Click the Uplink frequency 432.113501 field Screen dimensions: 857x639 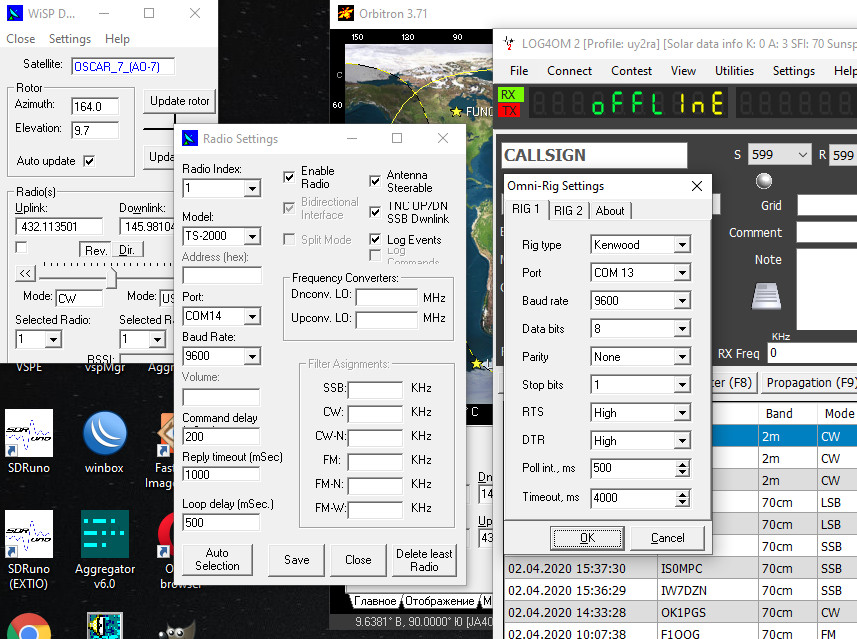tap(59, 226)
